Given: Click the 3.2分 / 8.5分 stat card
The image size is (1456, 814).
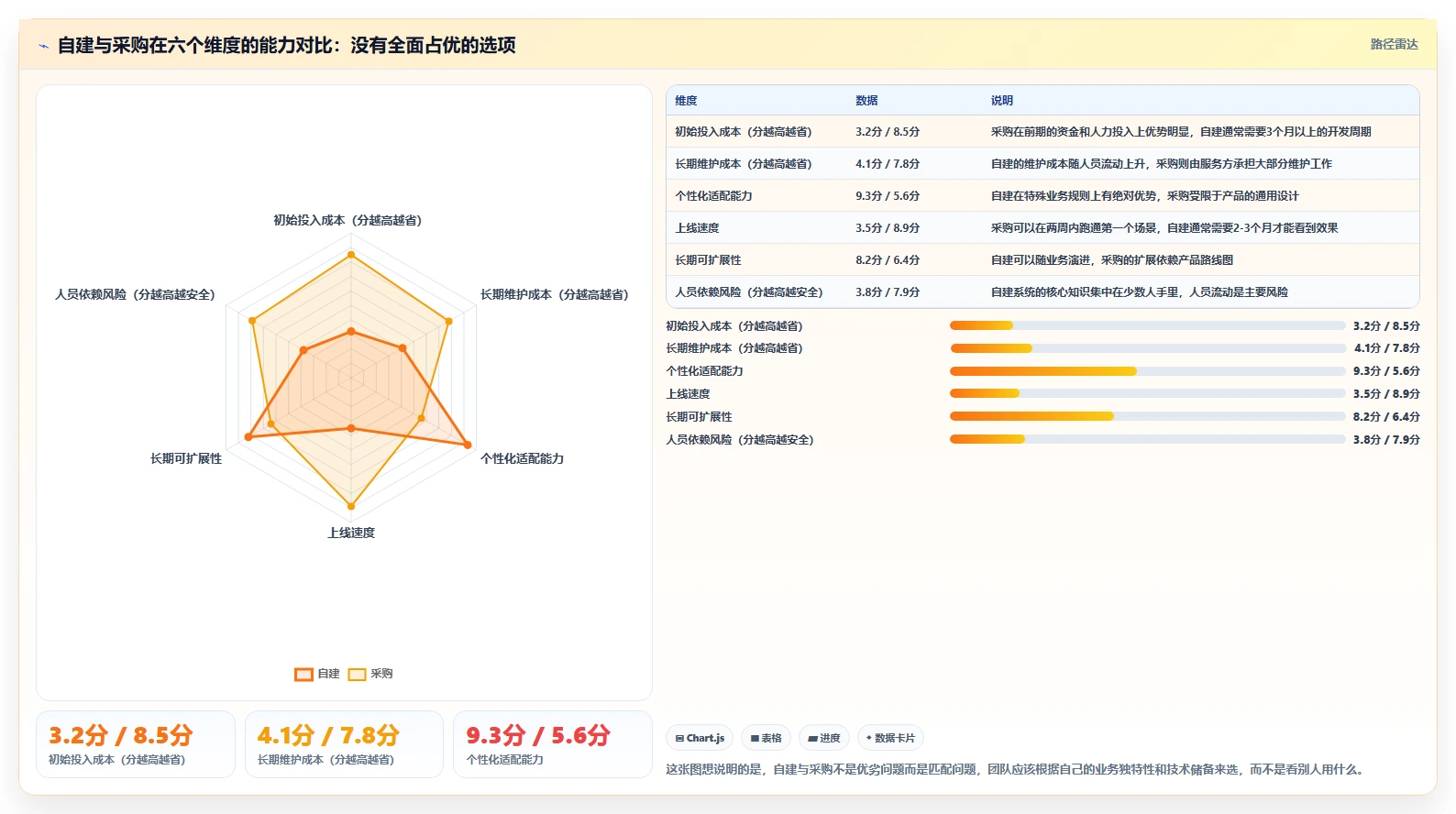Looking at the screenshot, I should coord(136,744).
